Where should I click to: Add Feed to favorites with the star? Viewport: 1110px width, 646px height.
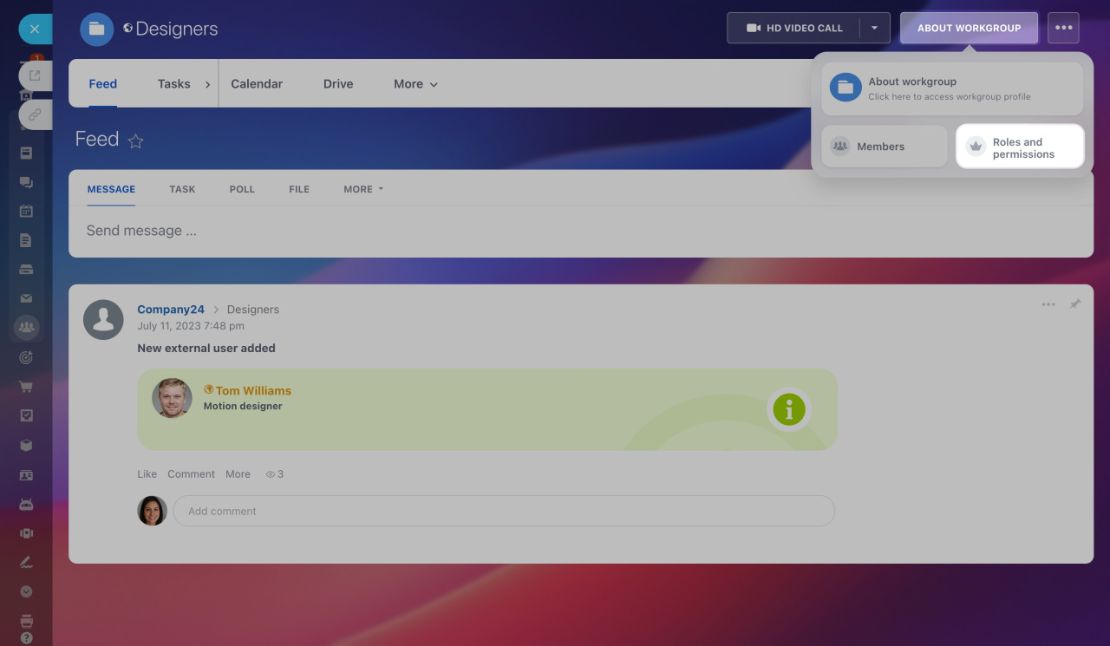[136, 141]
